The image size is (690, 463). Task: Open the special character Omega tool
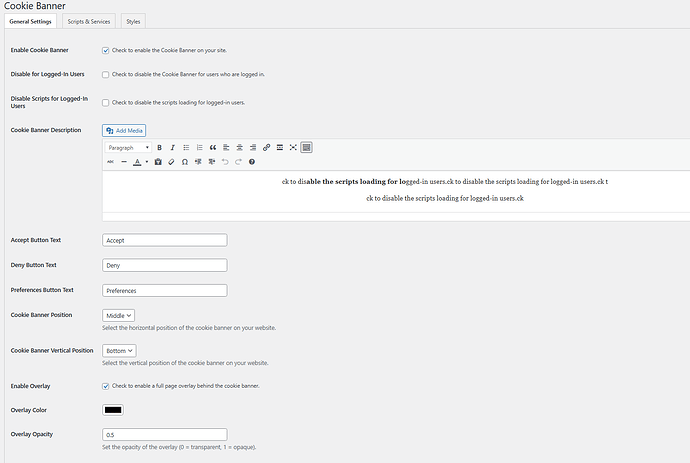pos(185,162)
